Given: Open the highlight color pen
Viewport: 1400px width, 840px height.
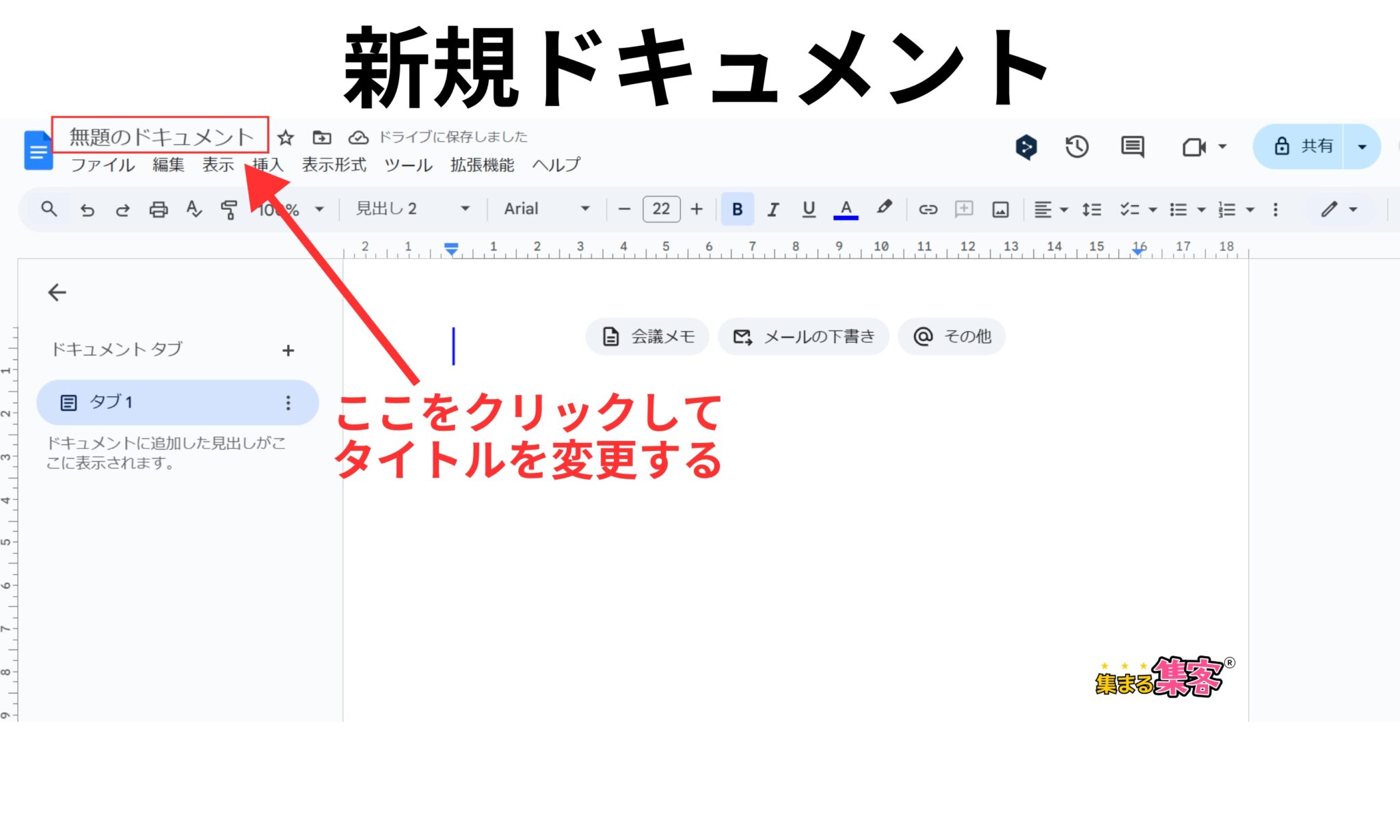Looking at the screenshot, I should tap(884, 208).
